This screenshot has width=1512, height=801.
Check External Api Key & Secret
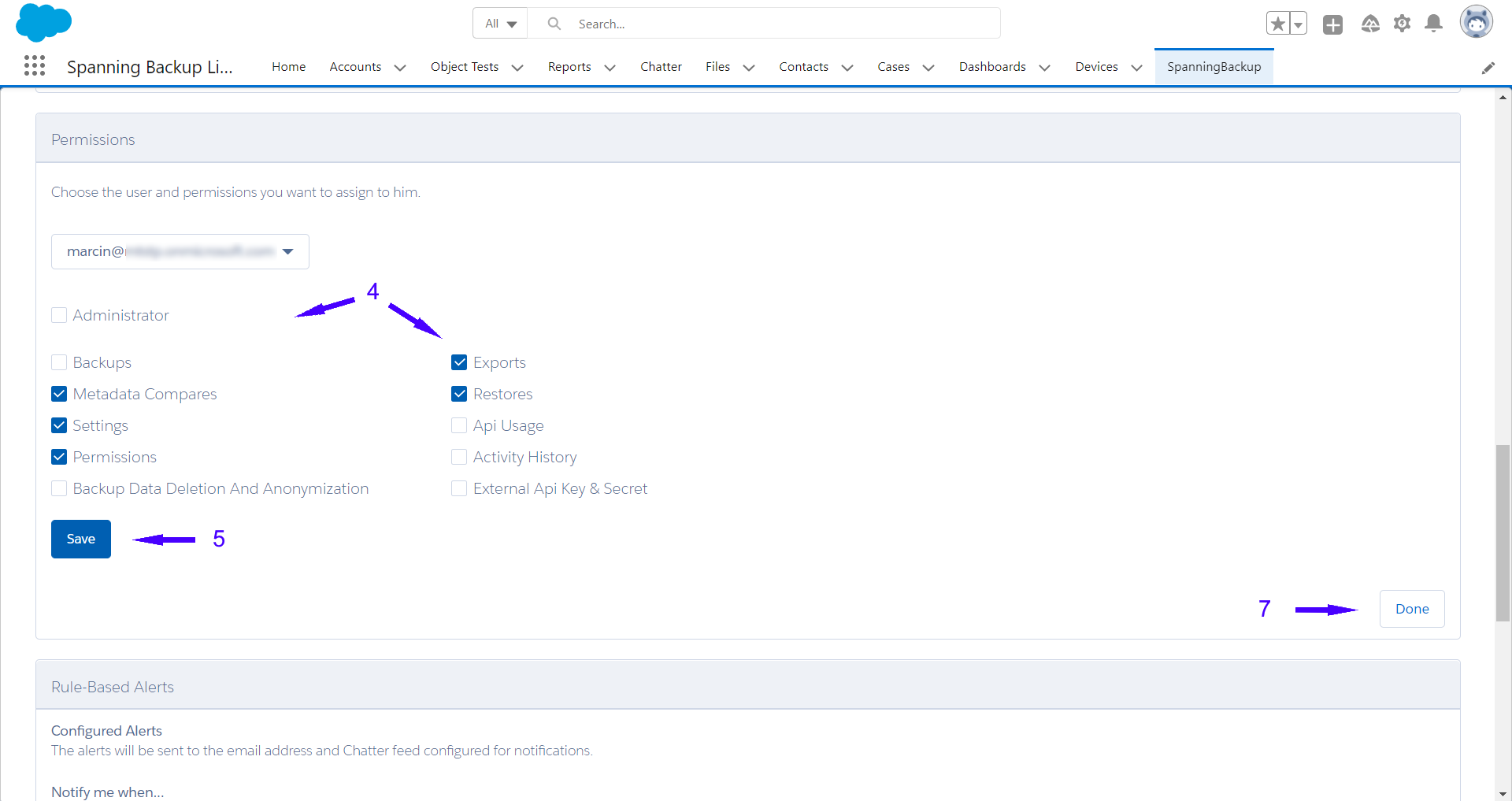coord(459,488)
